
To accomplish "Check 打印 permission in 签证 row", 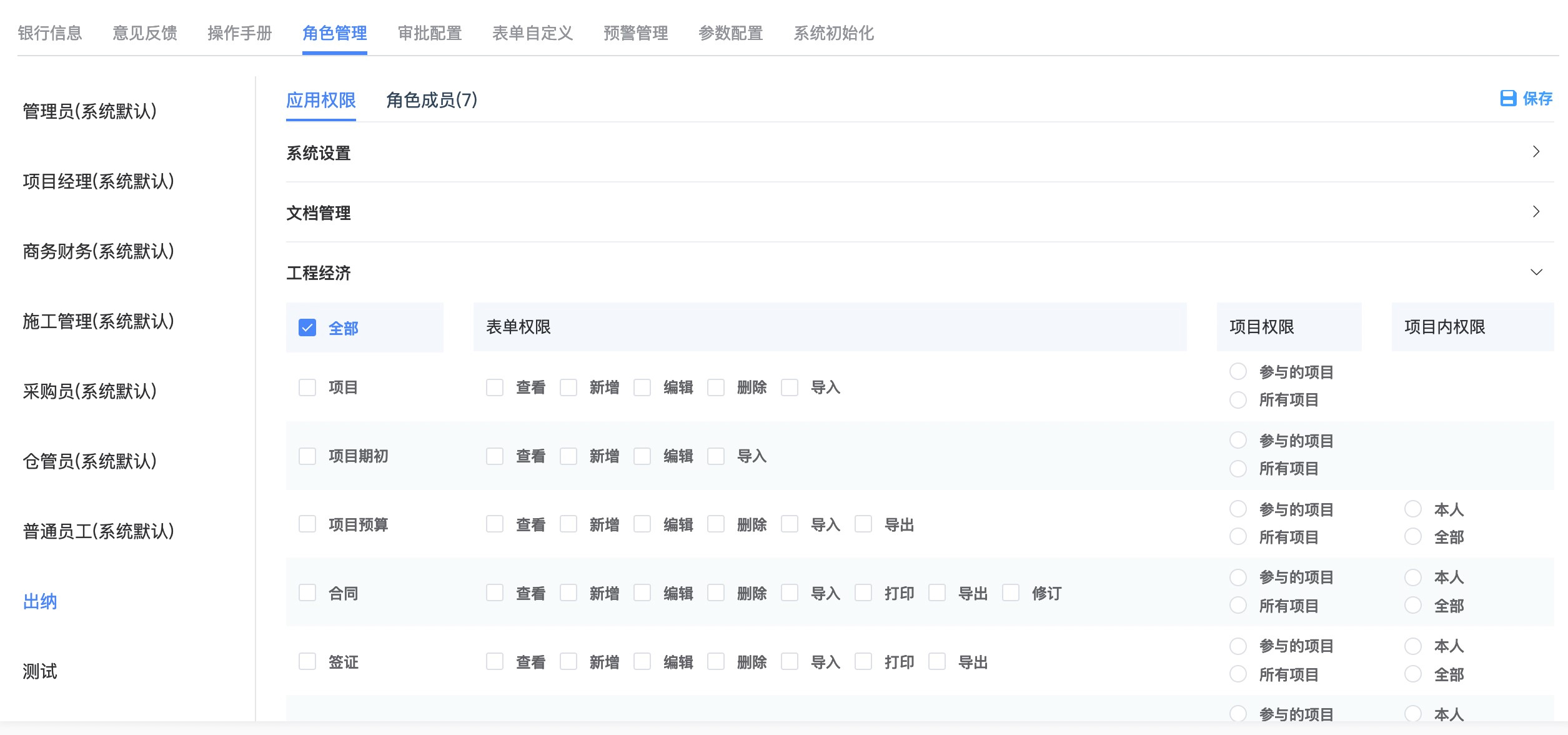I will 863,662.
